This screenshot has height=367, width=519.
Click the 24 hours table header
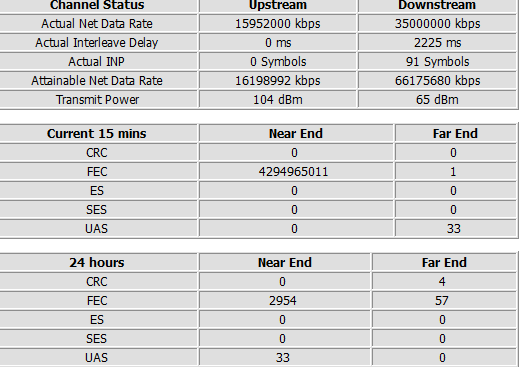[x=97, y=263]
